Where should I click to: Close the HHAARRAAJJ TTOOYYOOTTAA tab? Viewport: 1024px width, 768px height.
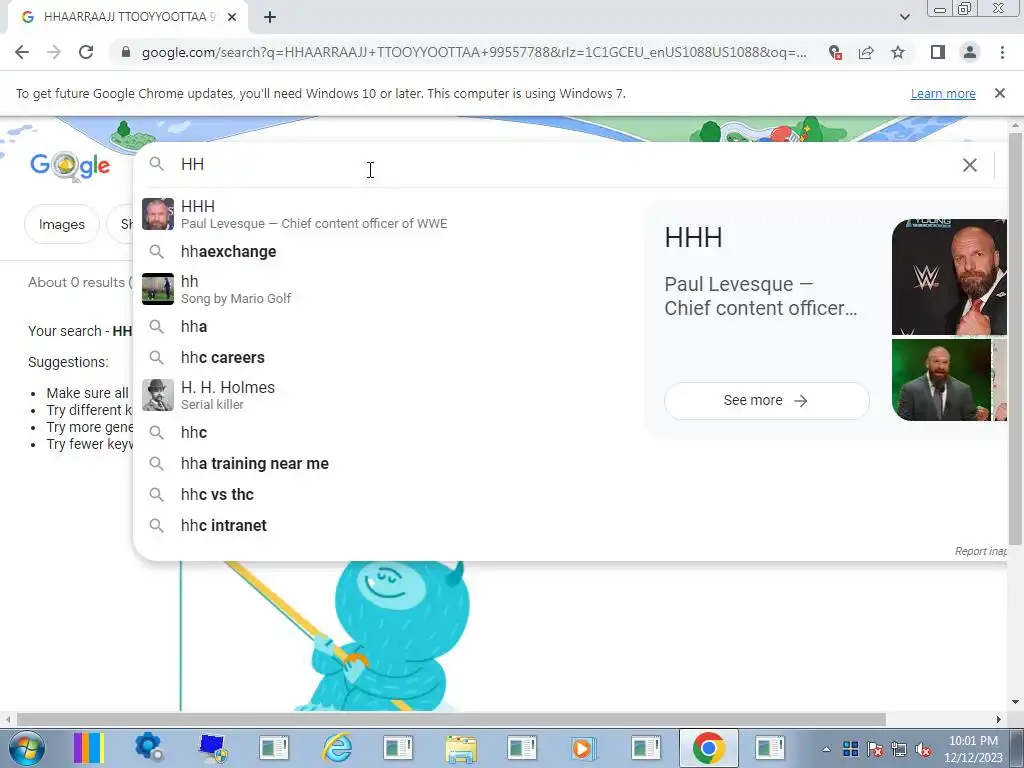(x=232, y=18)
